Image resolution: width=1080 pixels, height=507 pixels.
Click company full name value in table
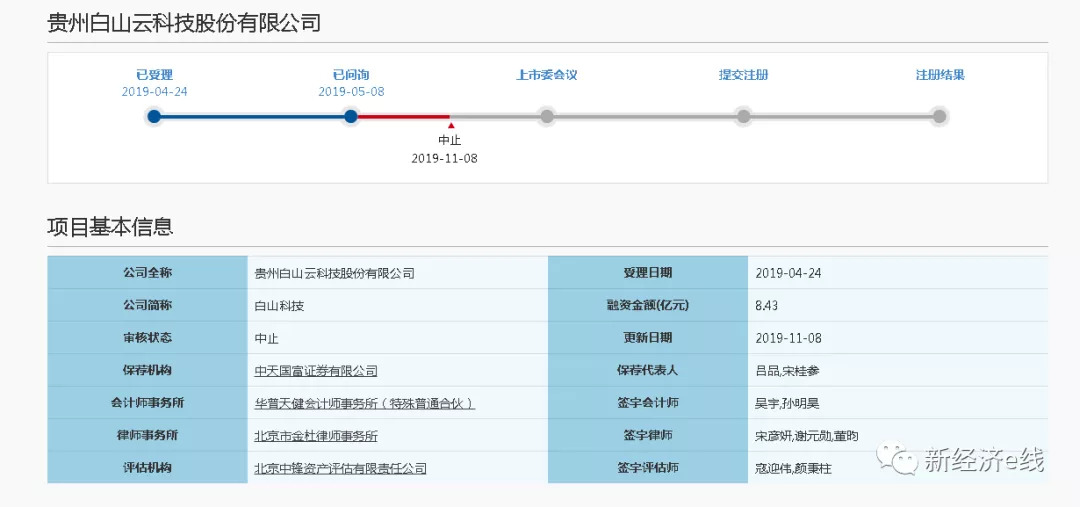pos(335,273)
